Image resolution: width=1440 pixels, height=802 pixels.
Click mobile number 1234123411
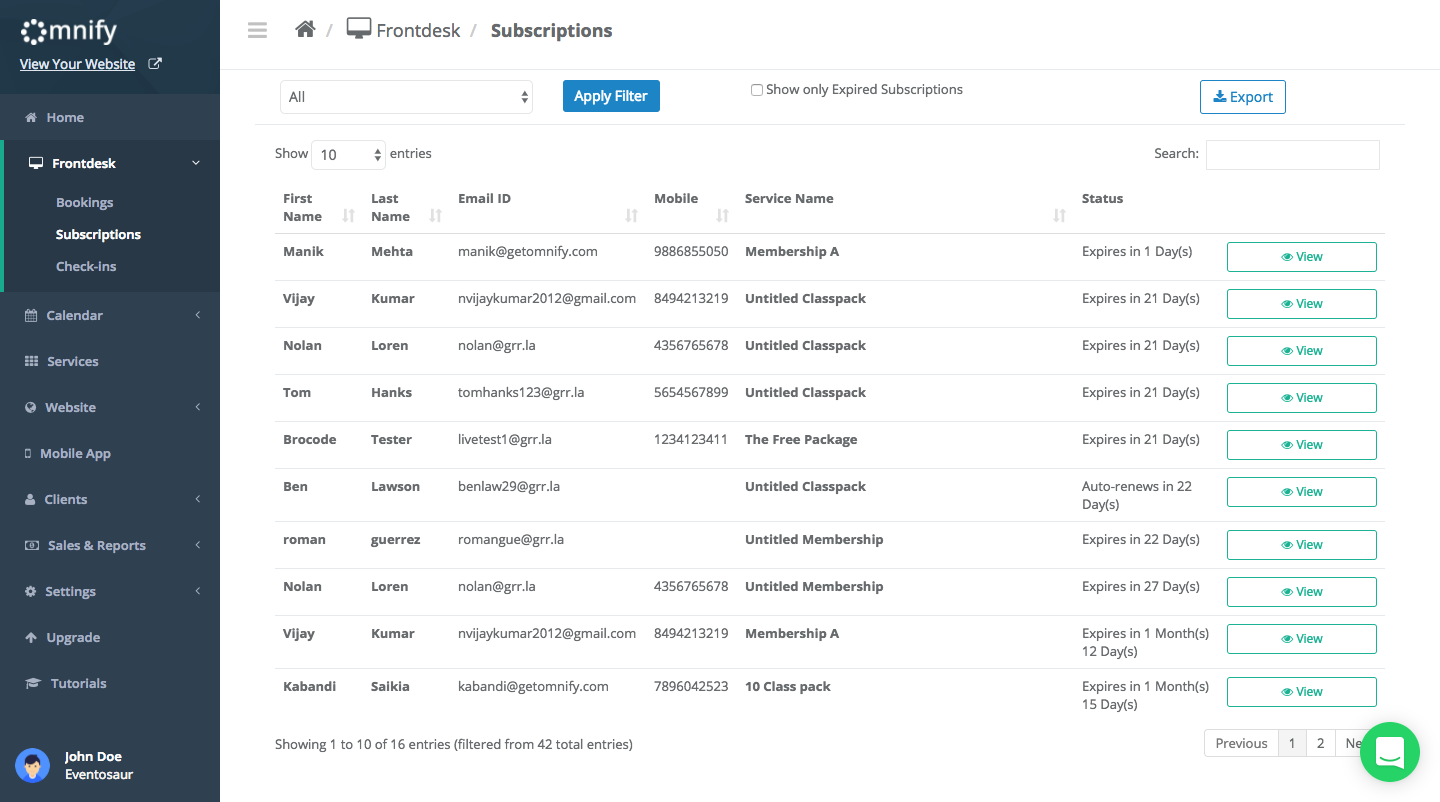[691, 440]
